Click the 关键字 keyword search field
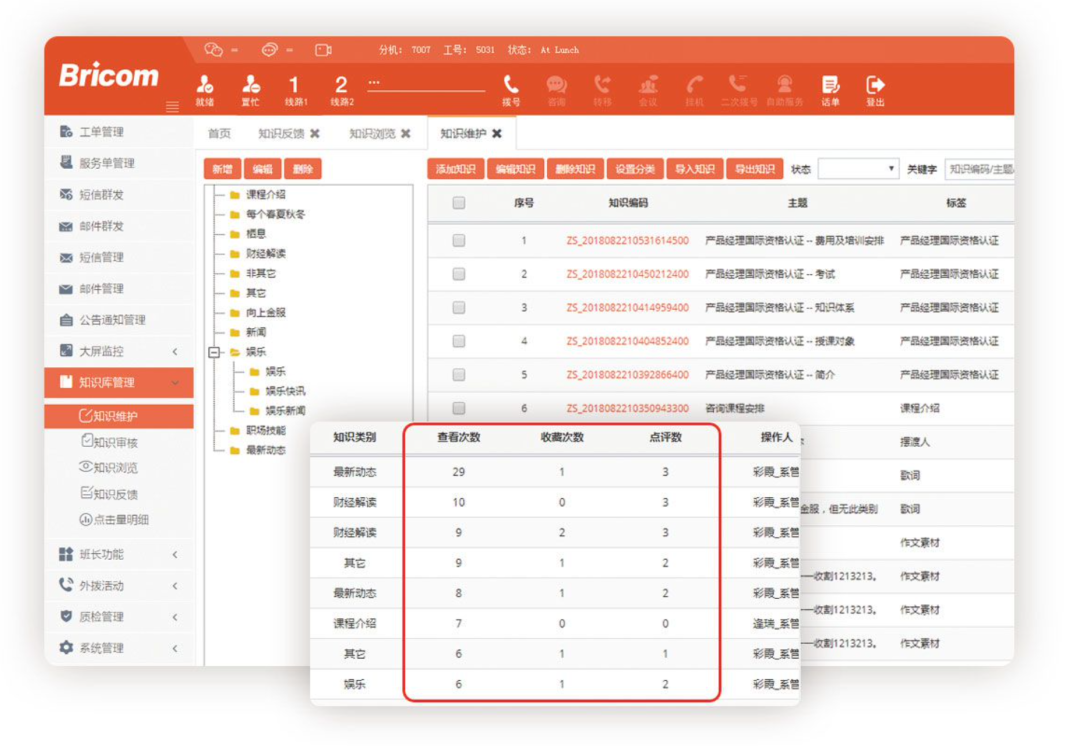 tap(980, 169)
